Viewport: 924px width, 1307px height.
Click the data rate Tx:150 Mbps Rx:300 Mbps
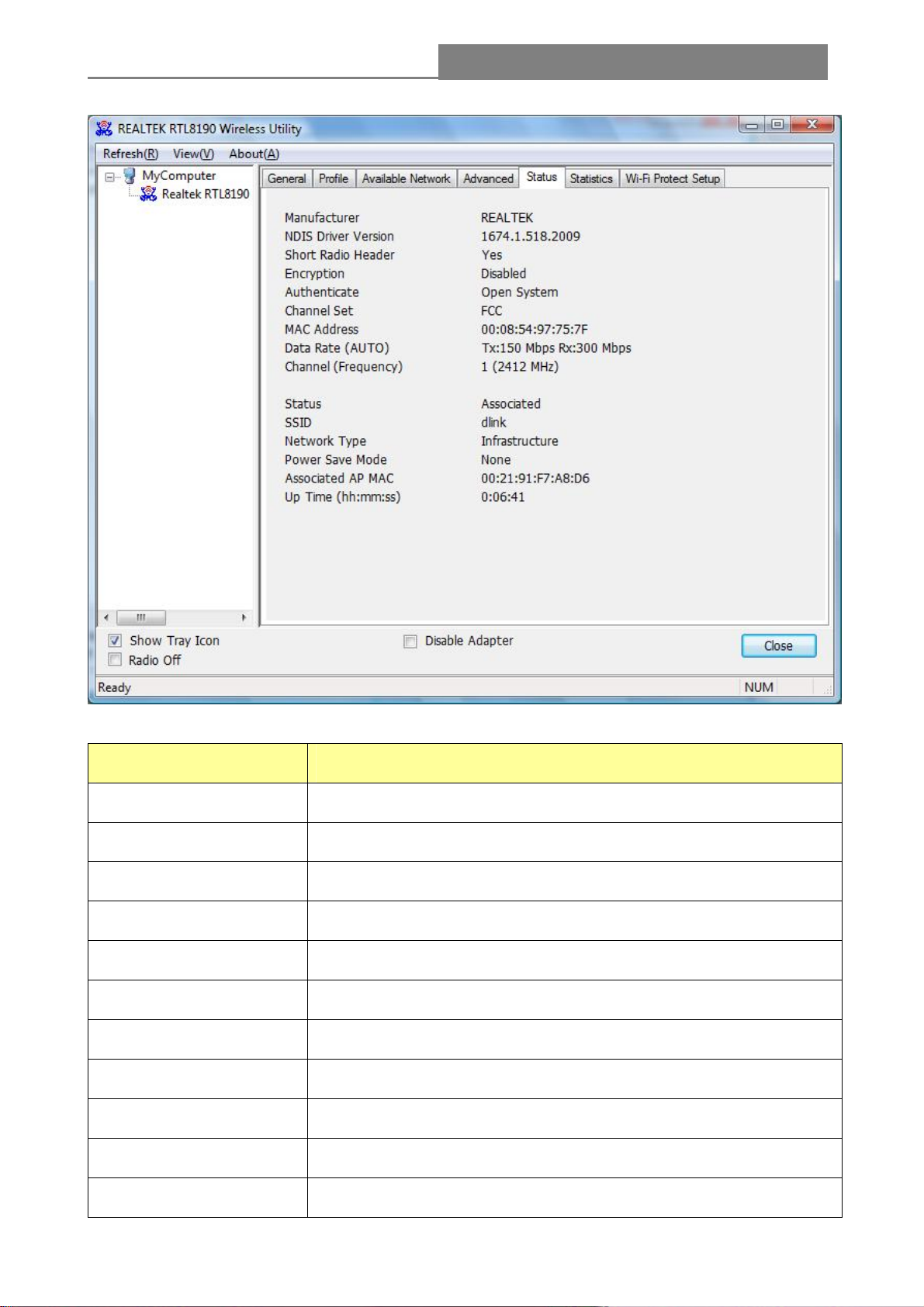pyautogui.click(x=556, y=348)
